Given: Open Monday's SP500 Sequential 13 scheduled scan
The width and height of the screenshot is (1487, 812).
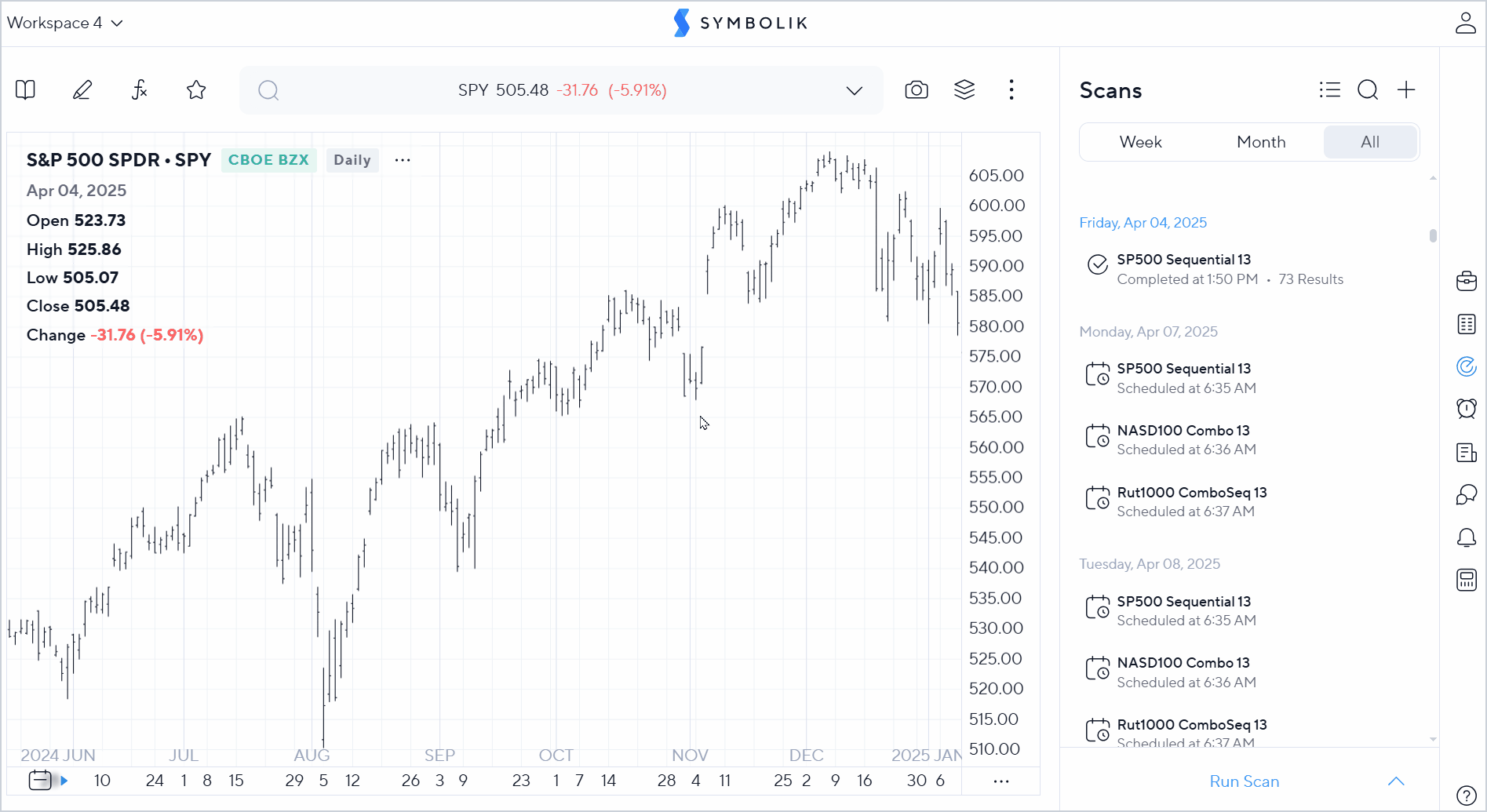Looking at the screenshot, I should [1249, 378].
